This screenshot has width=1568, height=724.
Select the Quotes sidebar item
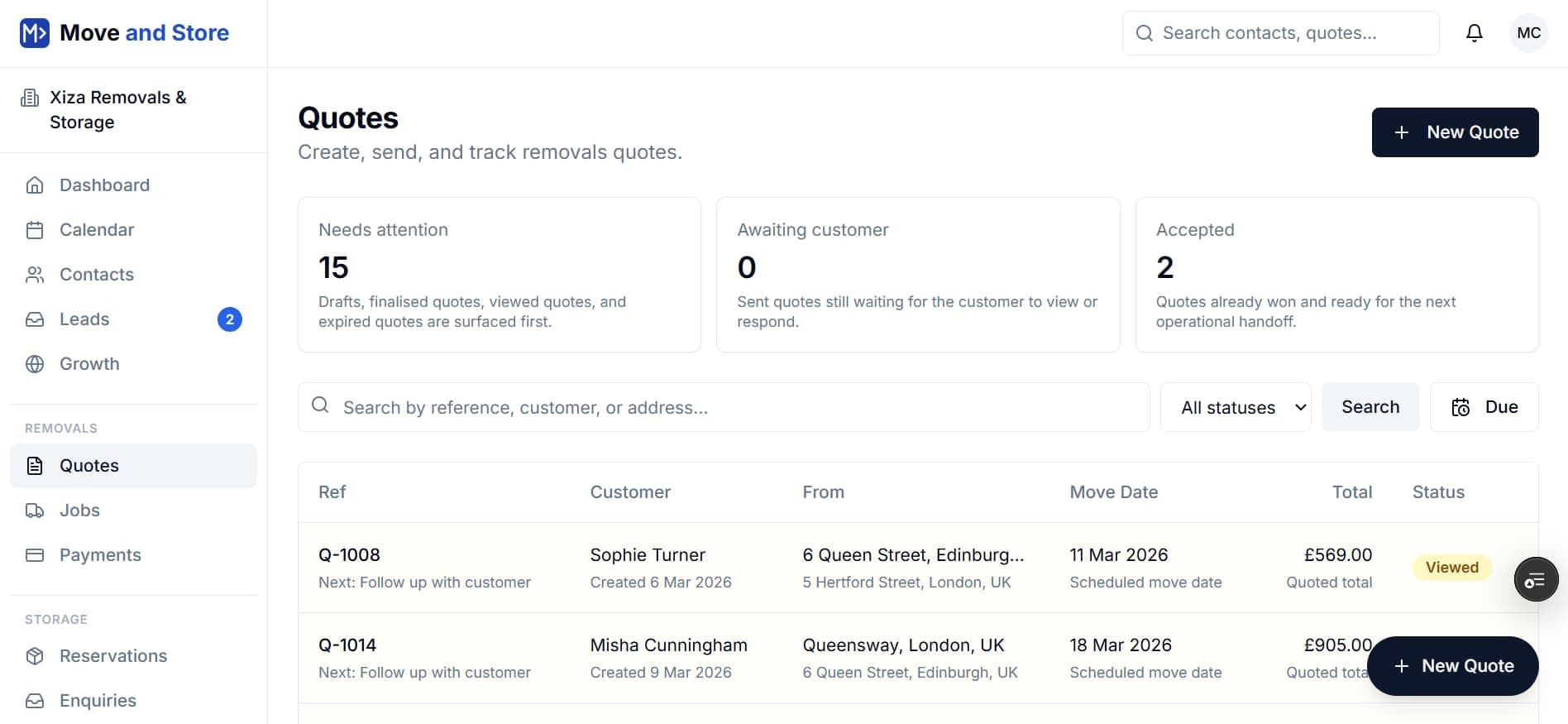tap(134, 466)
